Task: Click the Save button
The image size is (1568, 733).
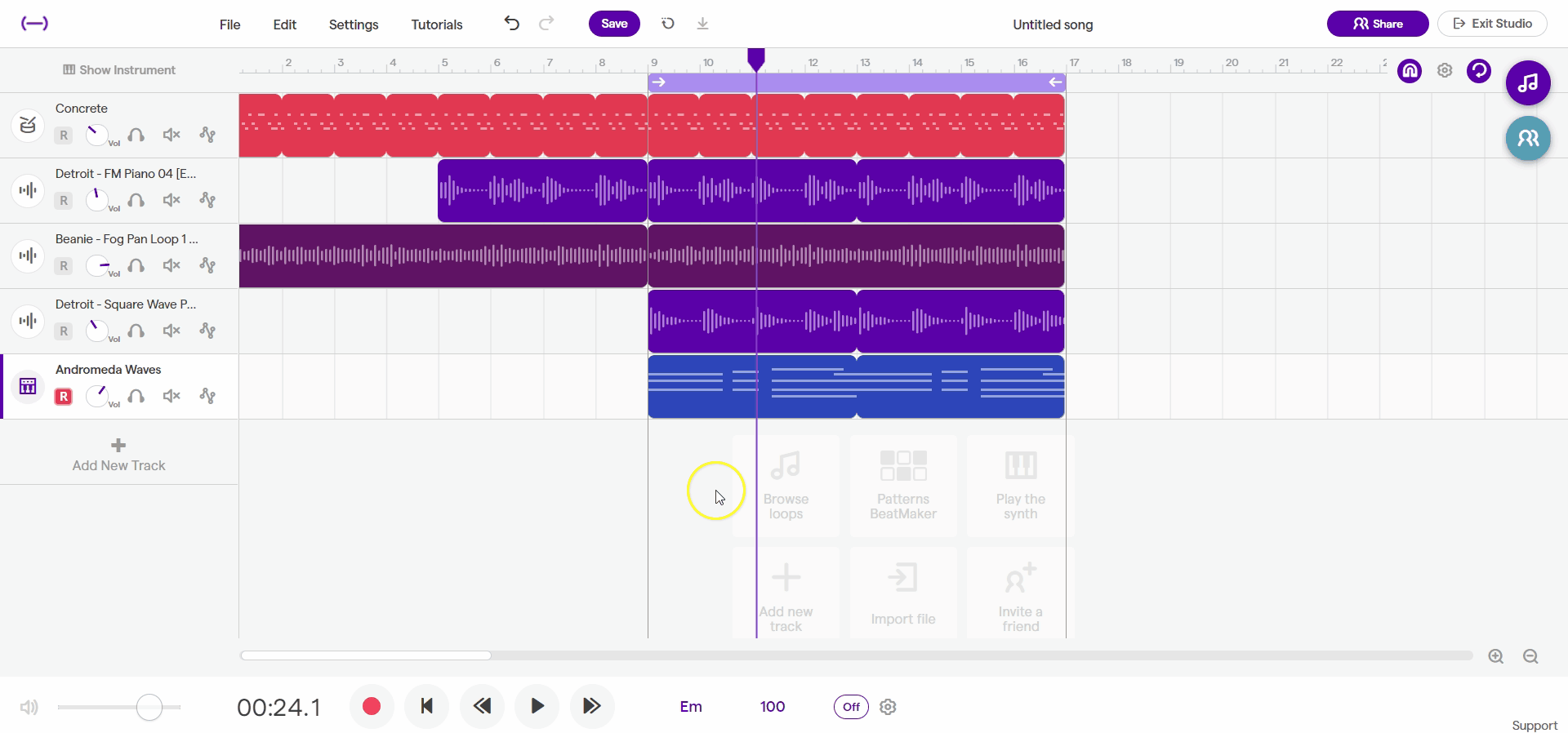Action: coord(614,24)
